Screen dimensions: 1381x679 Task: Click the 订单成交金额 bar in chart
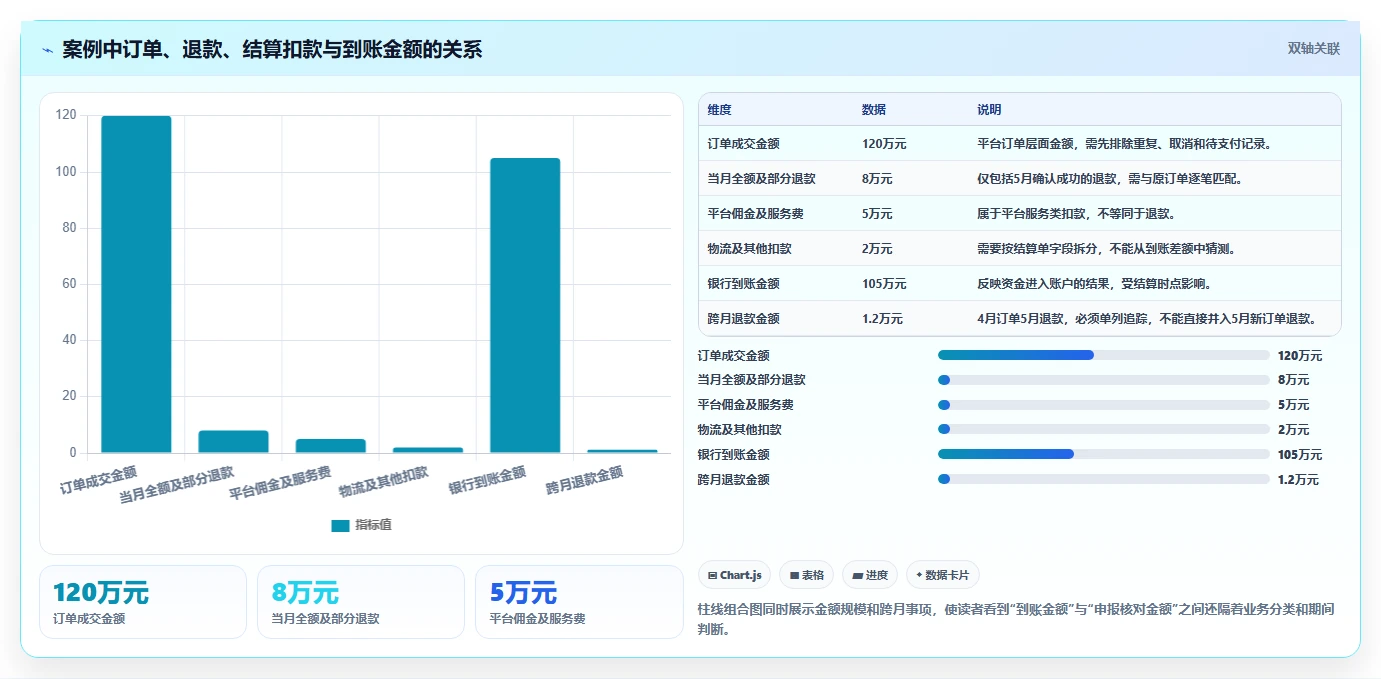[x=136, y=285]
